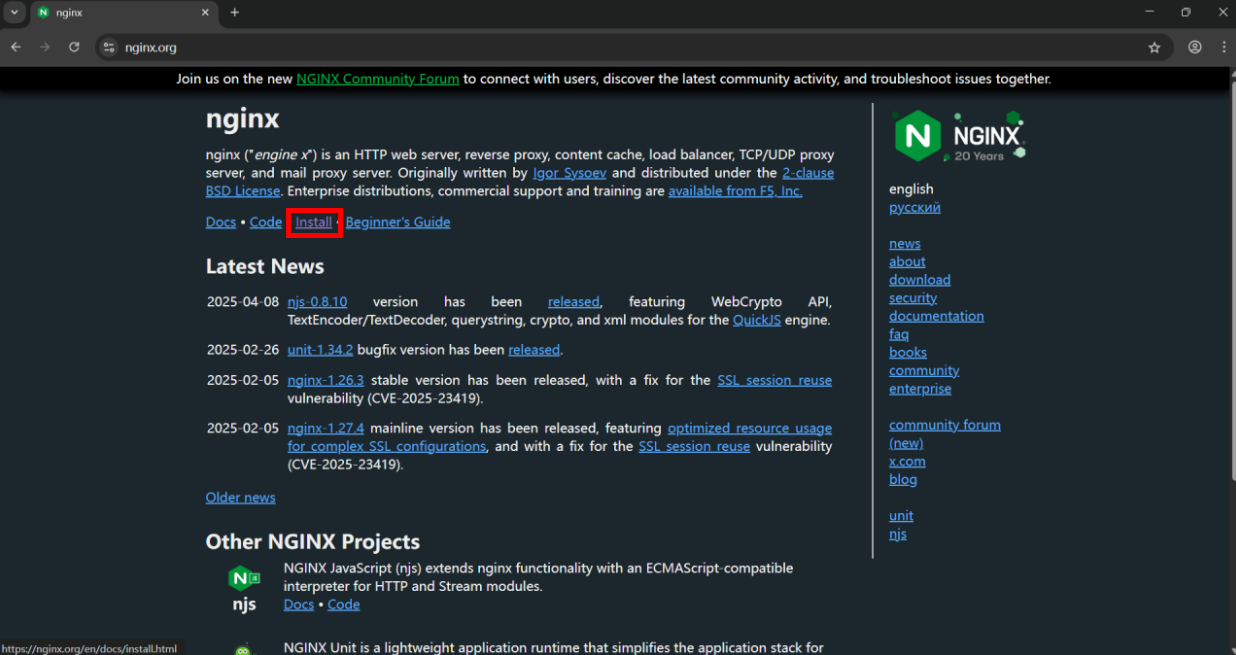This screenshot has height=655, width=1236.
Task: Click the NGINX 20 Years logo
Action: point(959,135)
